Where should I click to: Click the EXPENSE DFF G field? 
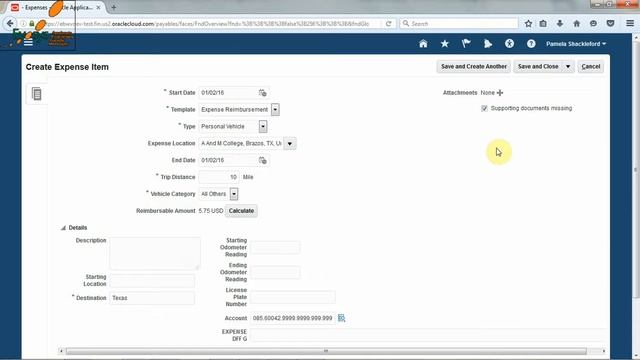(x=427, y=335)
